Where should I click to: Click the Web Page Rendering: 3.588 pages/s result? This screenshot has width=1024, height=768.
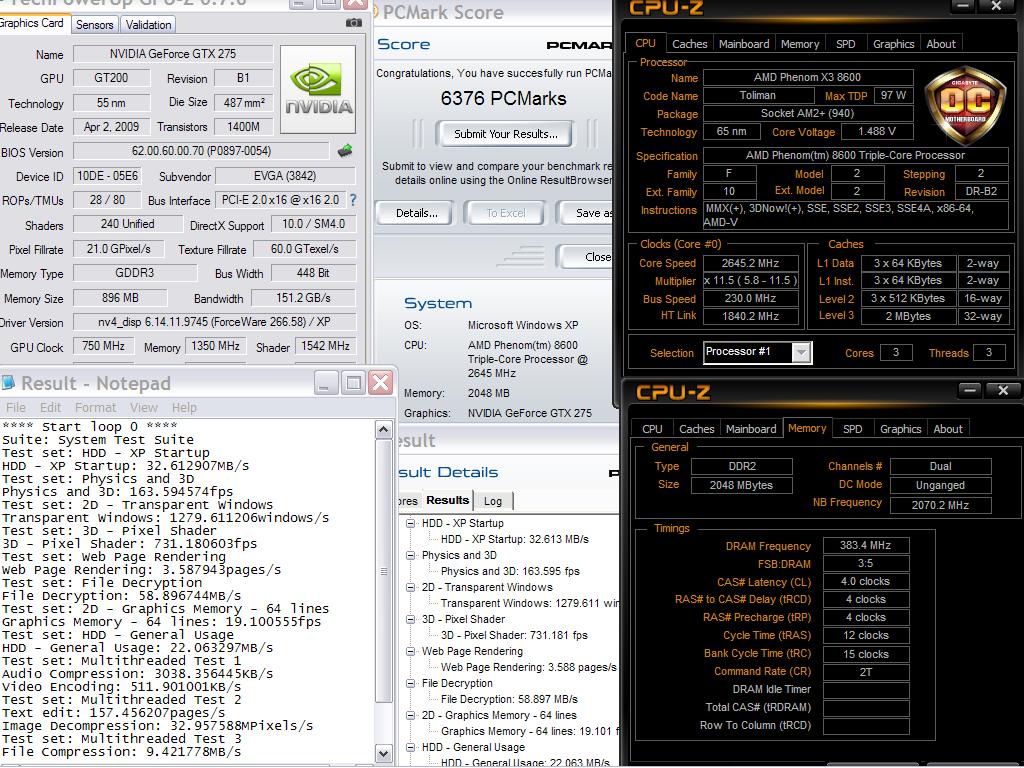click(528, 667)
